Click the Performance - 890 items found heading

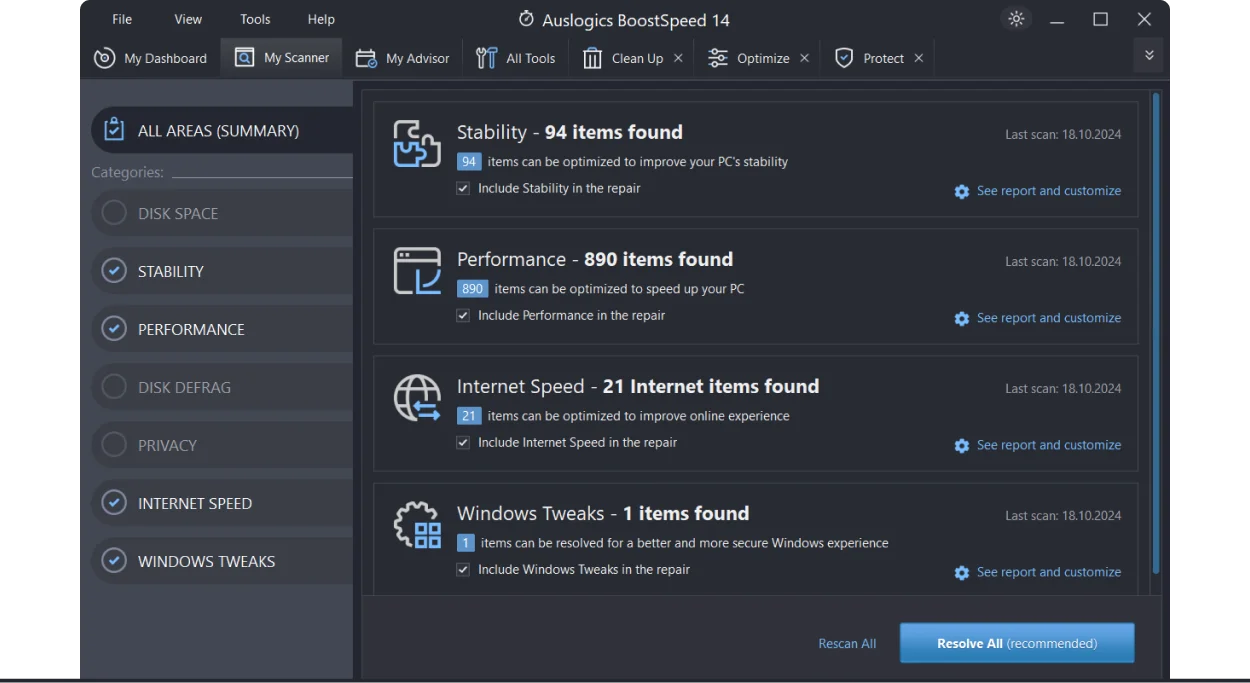pyautogui.click(x=595, y=259)
